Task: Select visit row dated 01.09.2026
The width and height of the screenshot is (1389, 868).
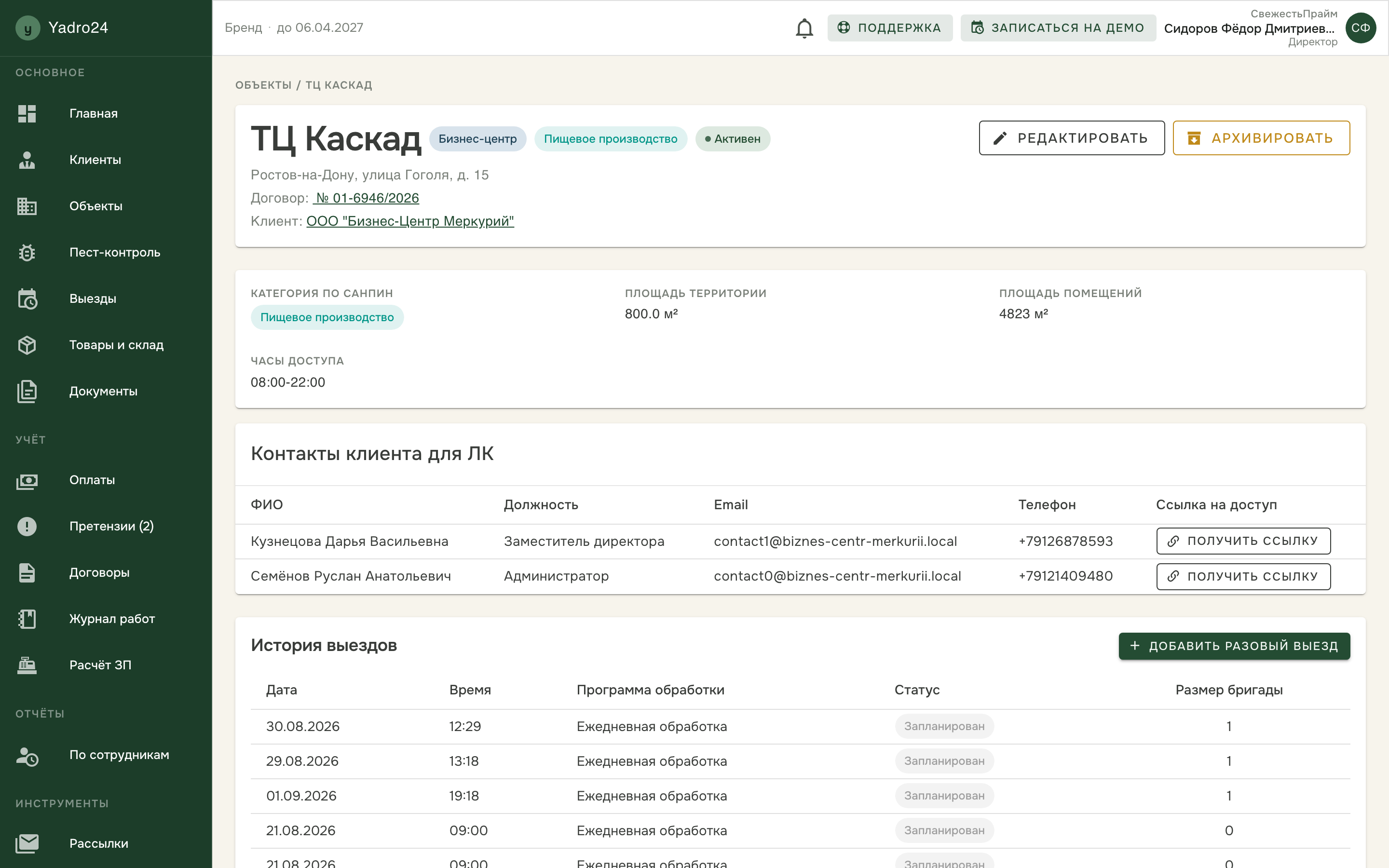Action: pos(800,796)
